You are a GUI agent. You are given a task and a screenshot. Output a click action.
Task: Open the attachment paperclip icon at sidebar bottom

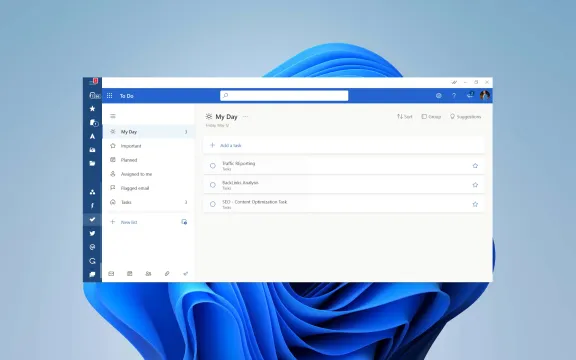tap(167, 274)
